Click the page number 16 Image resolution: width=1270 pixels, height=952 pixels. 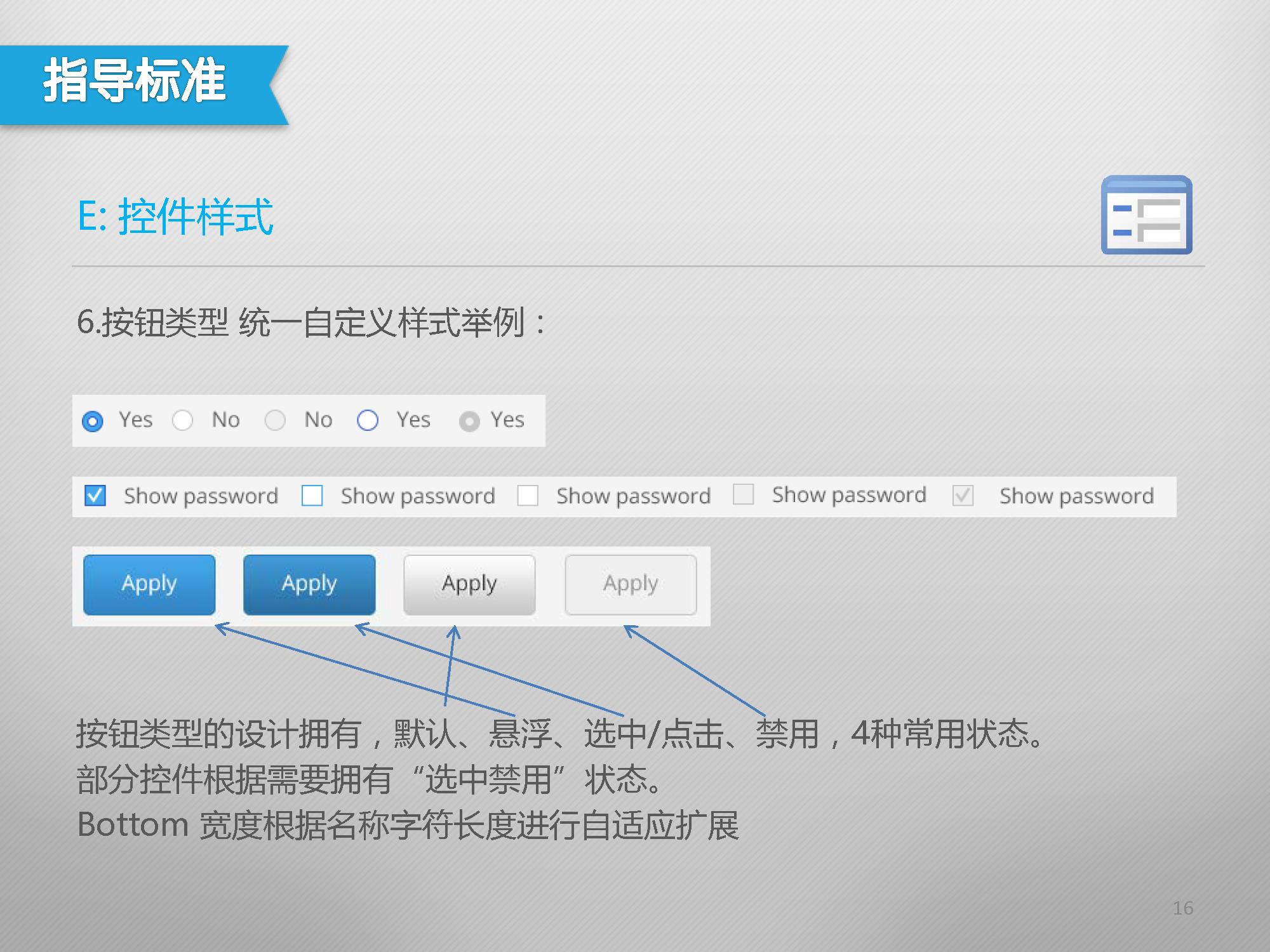point(1182,908)
